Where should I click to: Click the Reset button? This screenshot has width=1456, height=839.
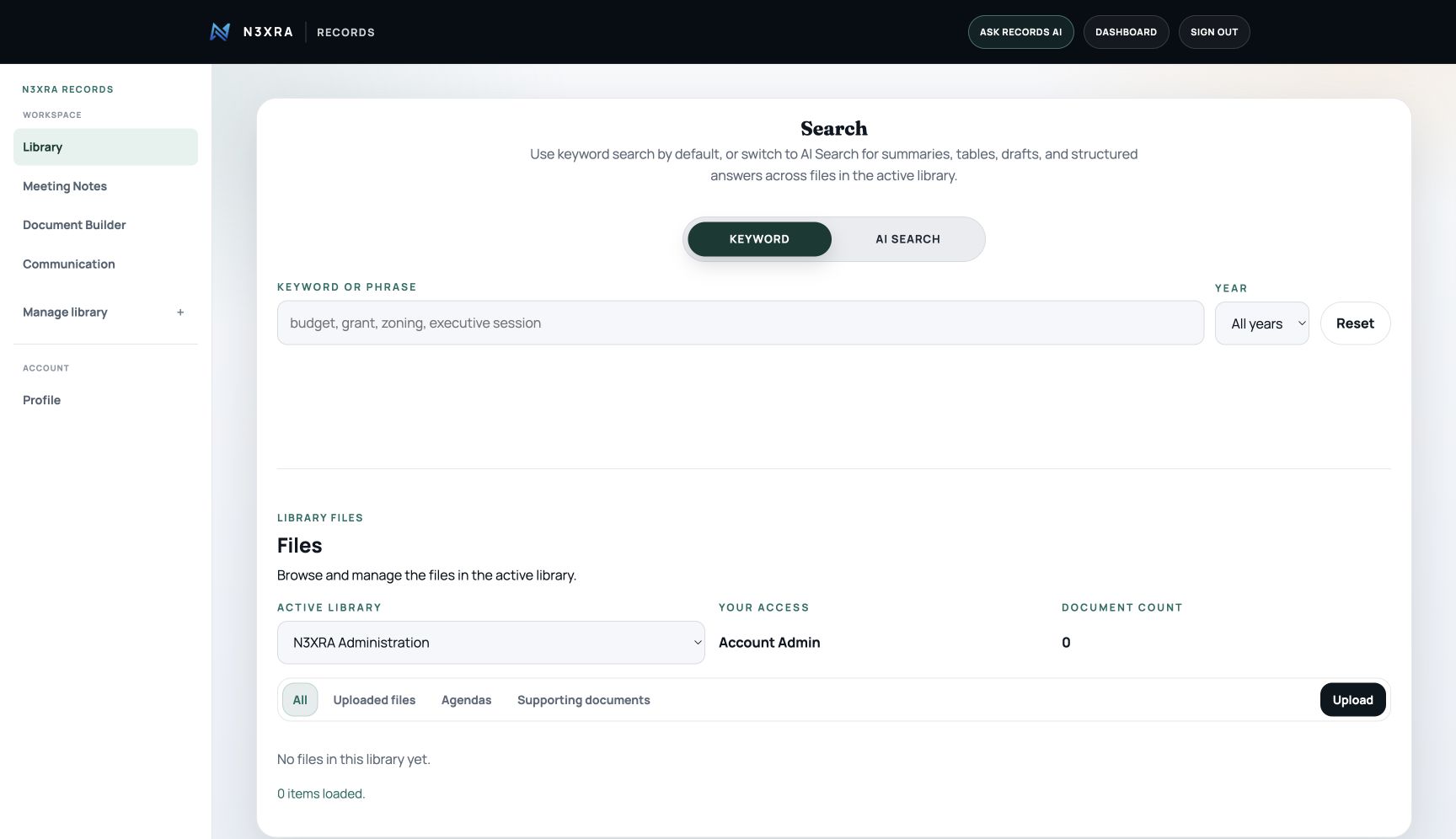point(1355,323)
